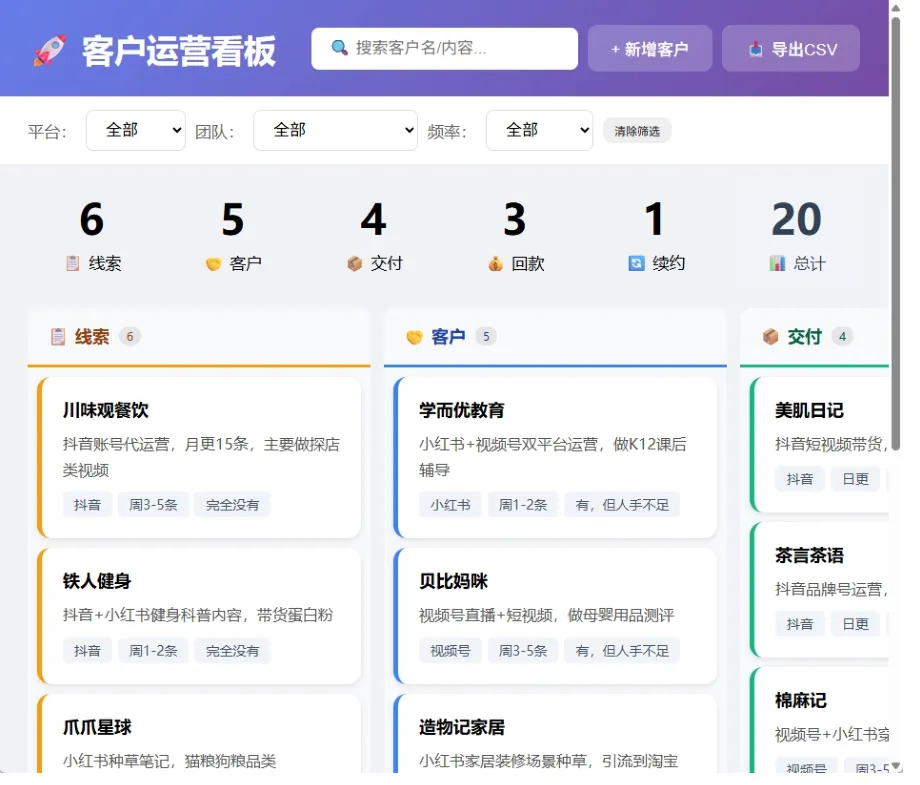This screenshot has width=920, height=785.
Task: Click the money bag icon in 回款 stat
Action: pyautogui.click(x=496, y=265)
